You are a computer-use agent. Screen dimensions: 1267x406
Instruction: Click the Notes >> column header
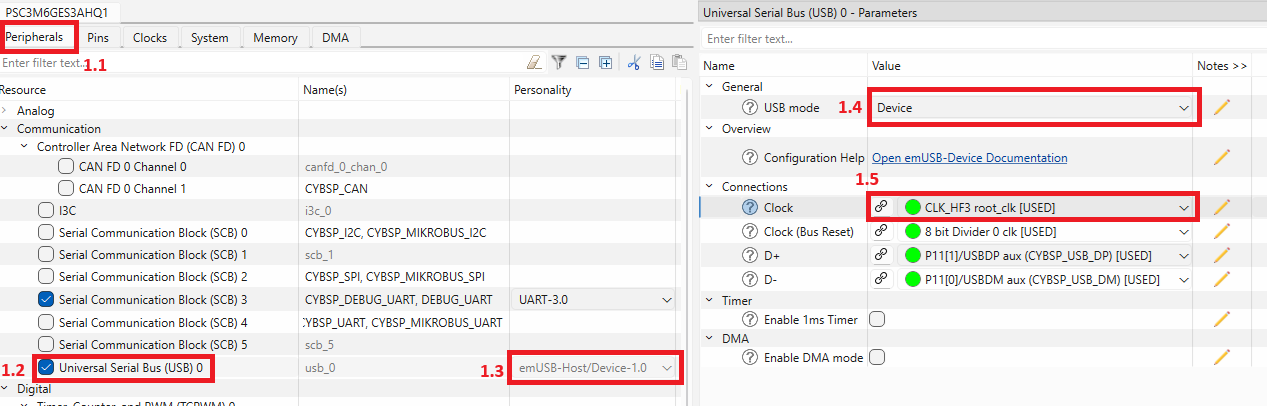(1222, 65)
